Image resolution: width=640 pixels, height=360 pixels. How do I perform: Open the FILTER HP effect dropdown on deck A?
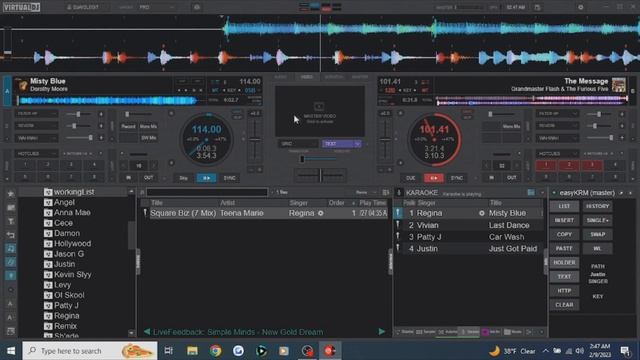pyautogui.click(x=36, y=113)
